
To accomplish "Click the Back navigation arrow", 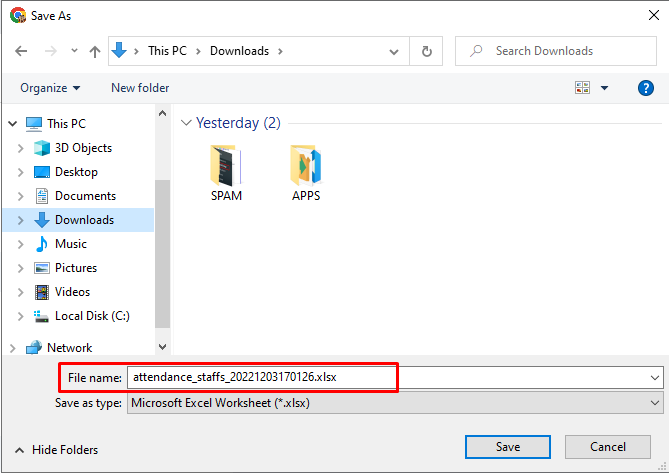I will [x=21, y=52].
